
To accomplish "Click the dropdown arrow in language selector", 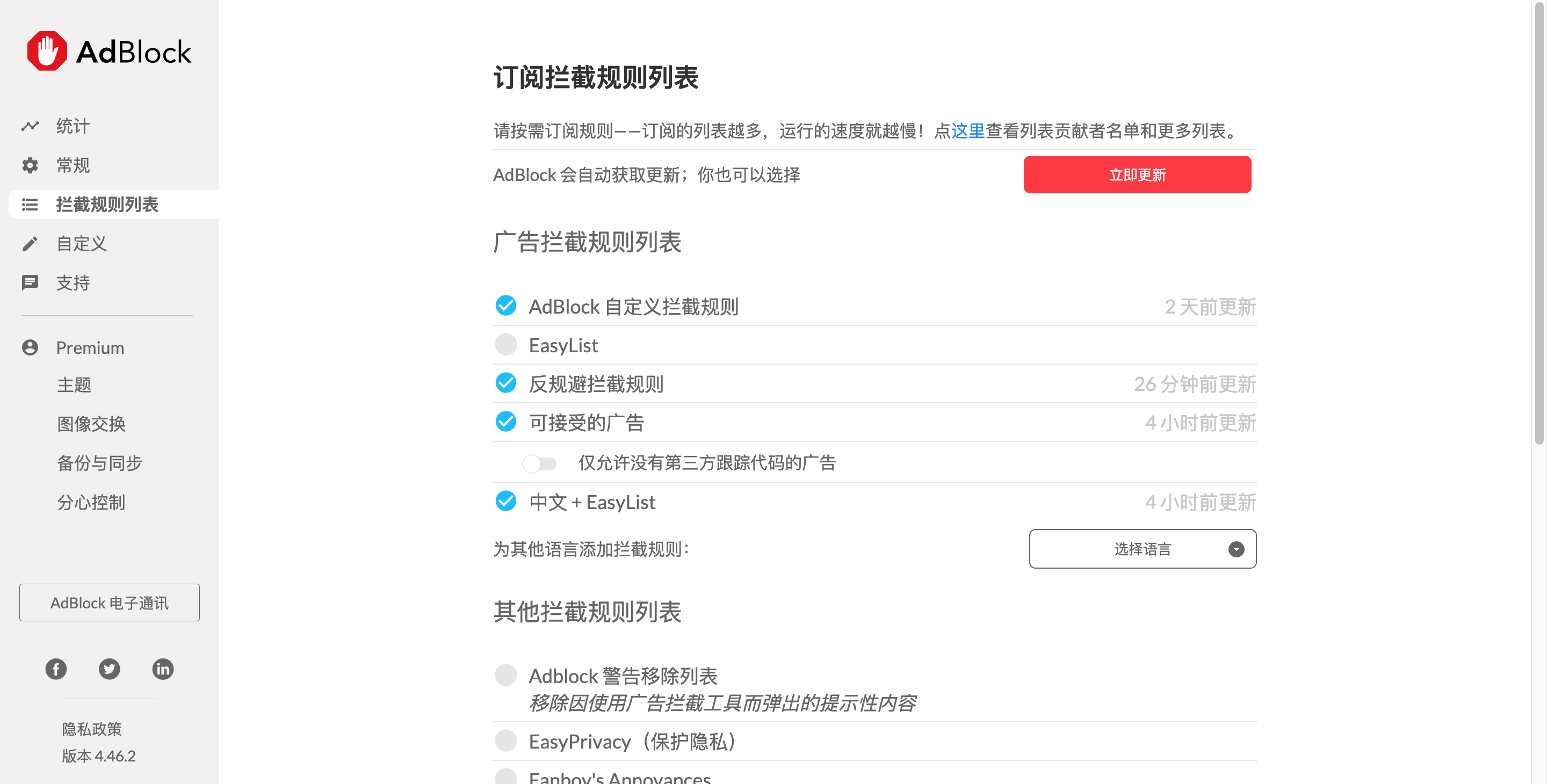I will tap(1236, 549).
